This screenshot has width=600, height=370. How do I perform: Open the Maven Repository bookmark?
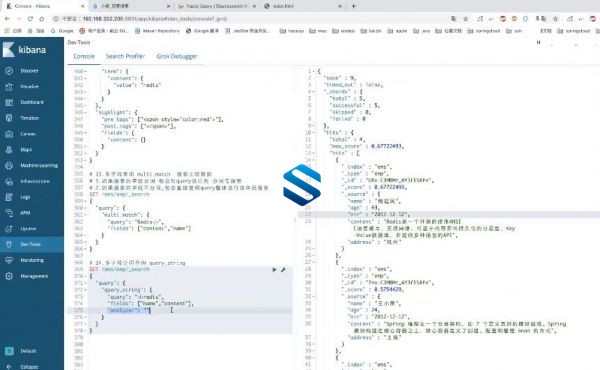[157, 31]
